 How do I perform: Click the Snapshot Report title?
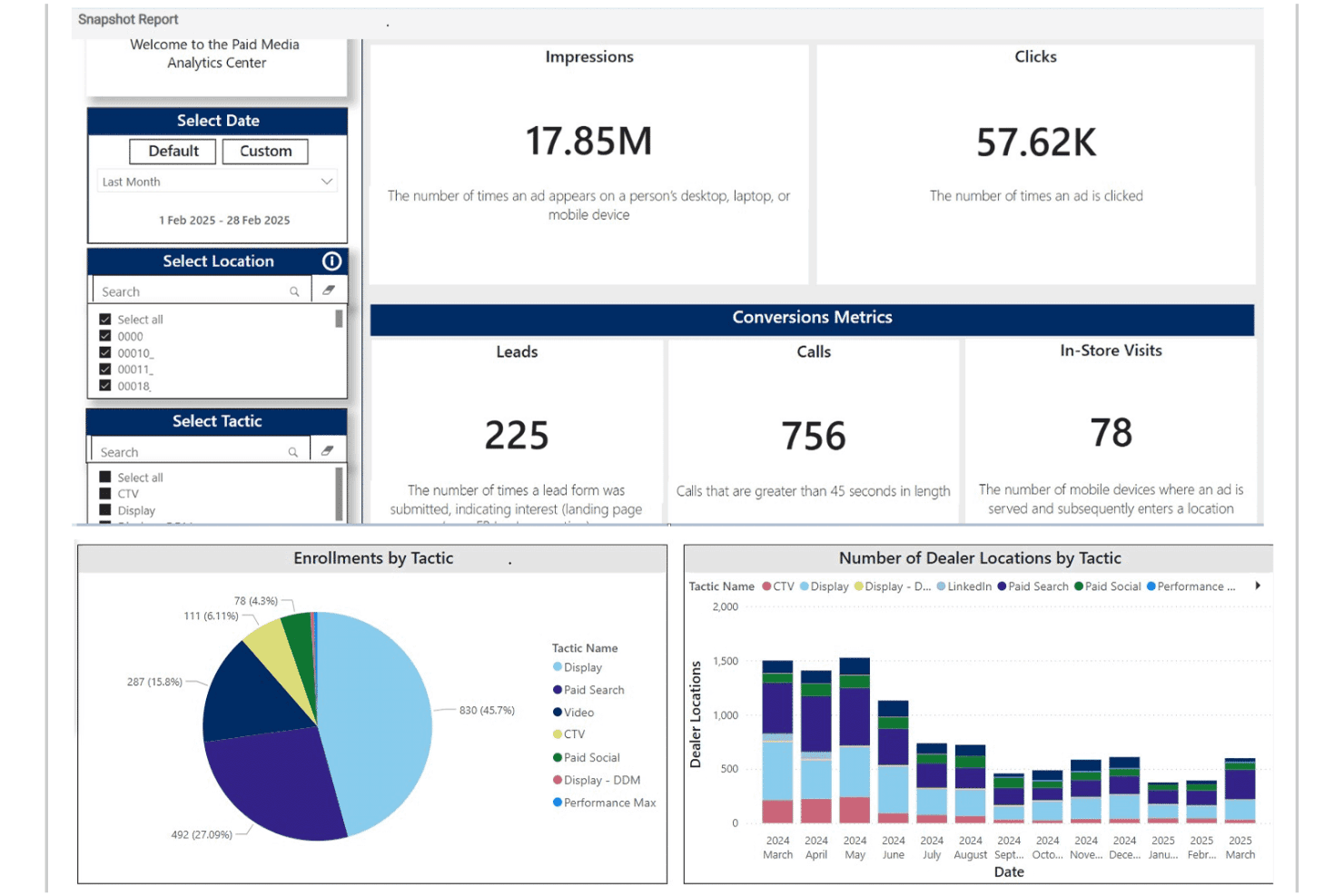tap(128, 19)
